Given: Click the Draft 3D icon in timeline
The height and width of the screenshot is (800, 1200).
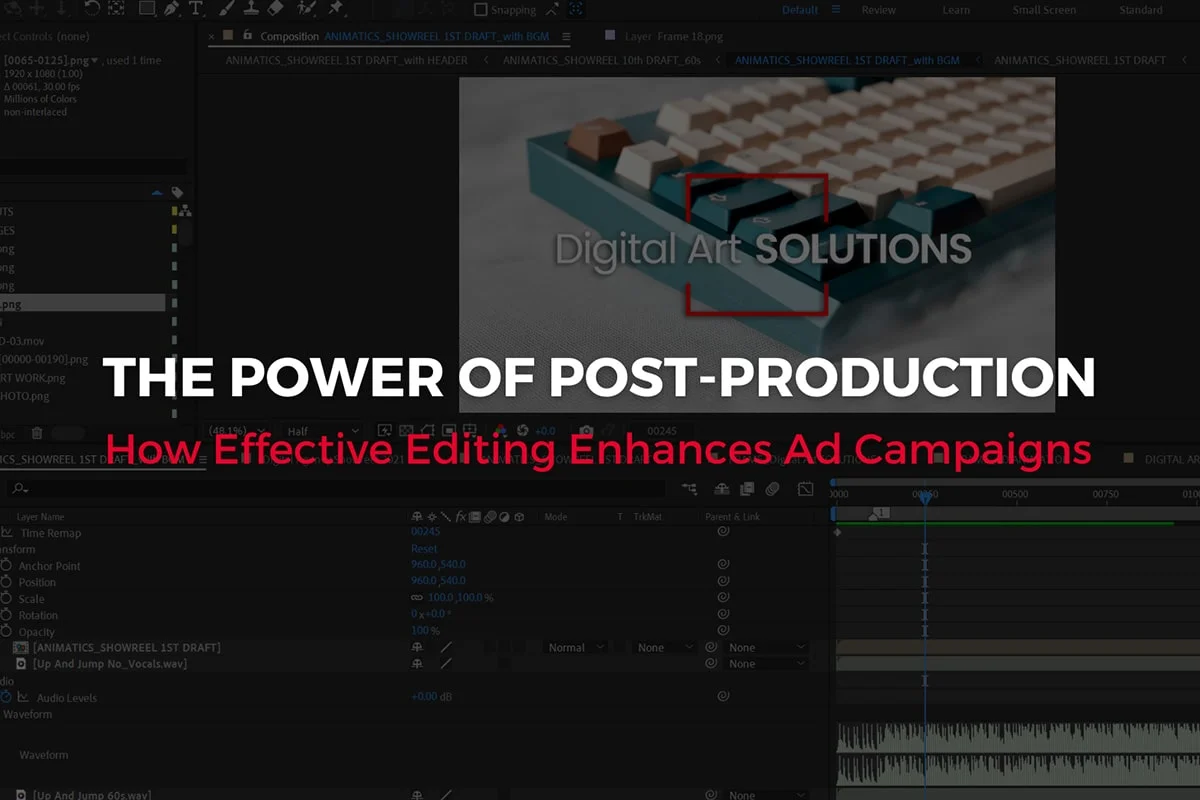Looking at the screenshot, I should pos(721,489).
